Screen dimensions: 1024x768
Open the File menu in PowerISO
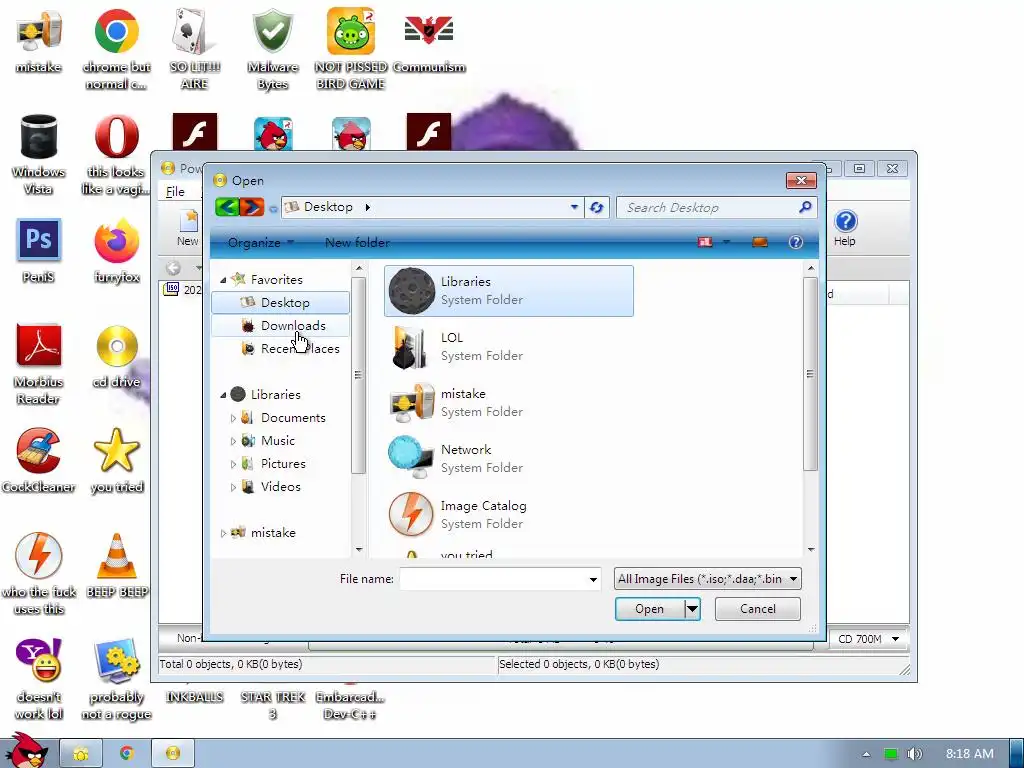(175, 191)
